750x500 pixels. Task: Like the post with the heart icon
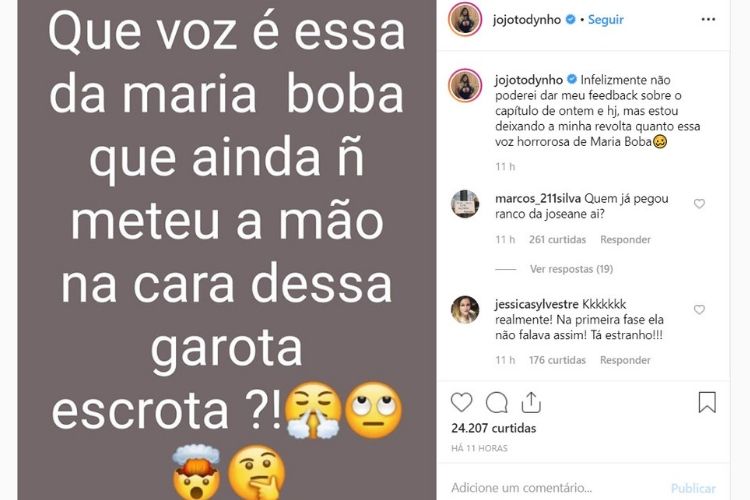pyautogui.click(x=462, y=402)
